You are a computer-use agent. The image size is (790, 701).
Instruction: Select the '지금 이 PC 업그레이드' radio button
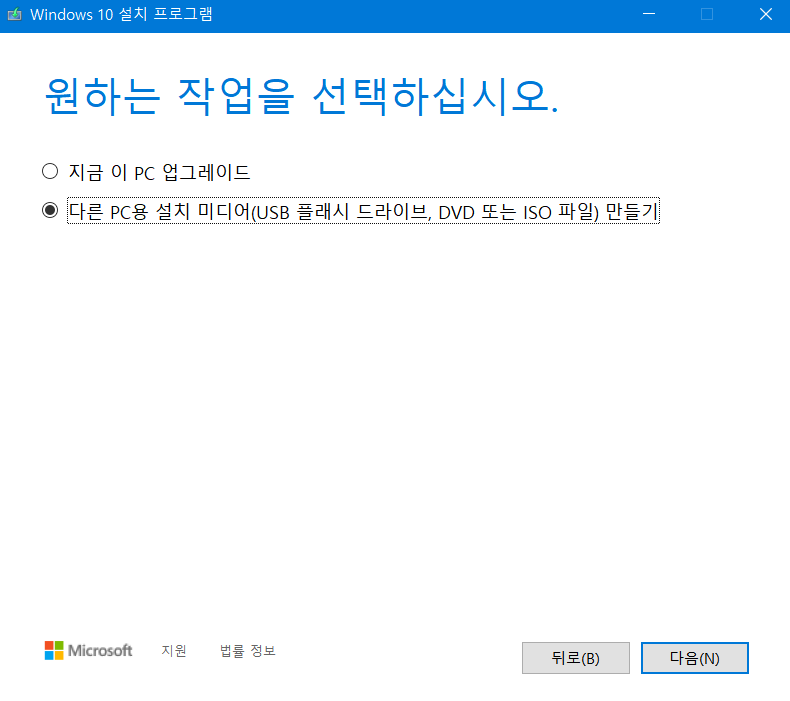pyautogui.click(x=50, y=171)
